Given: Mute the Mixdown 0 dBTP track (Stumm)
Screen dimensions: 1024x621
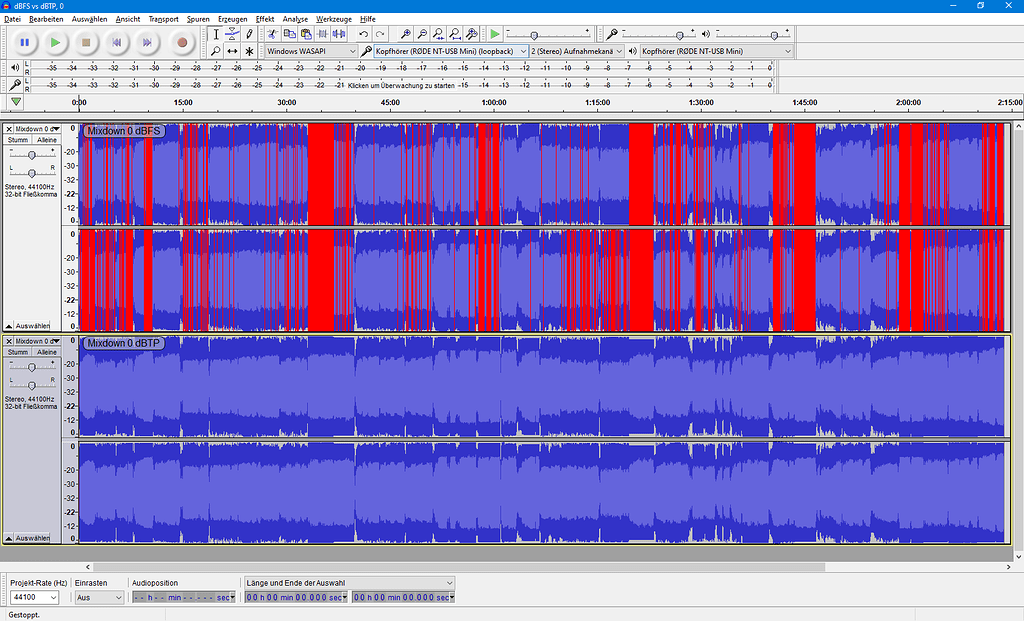Looking at the screenshot, I should point(19,352).
